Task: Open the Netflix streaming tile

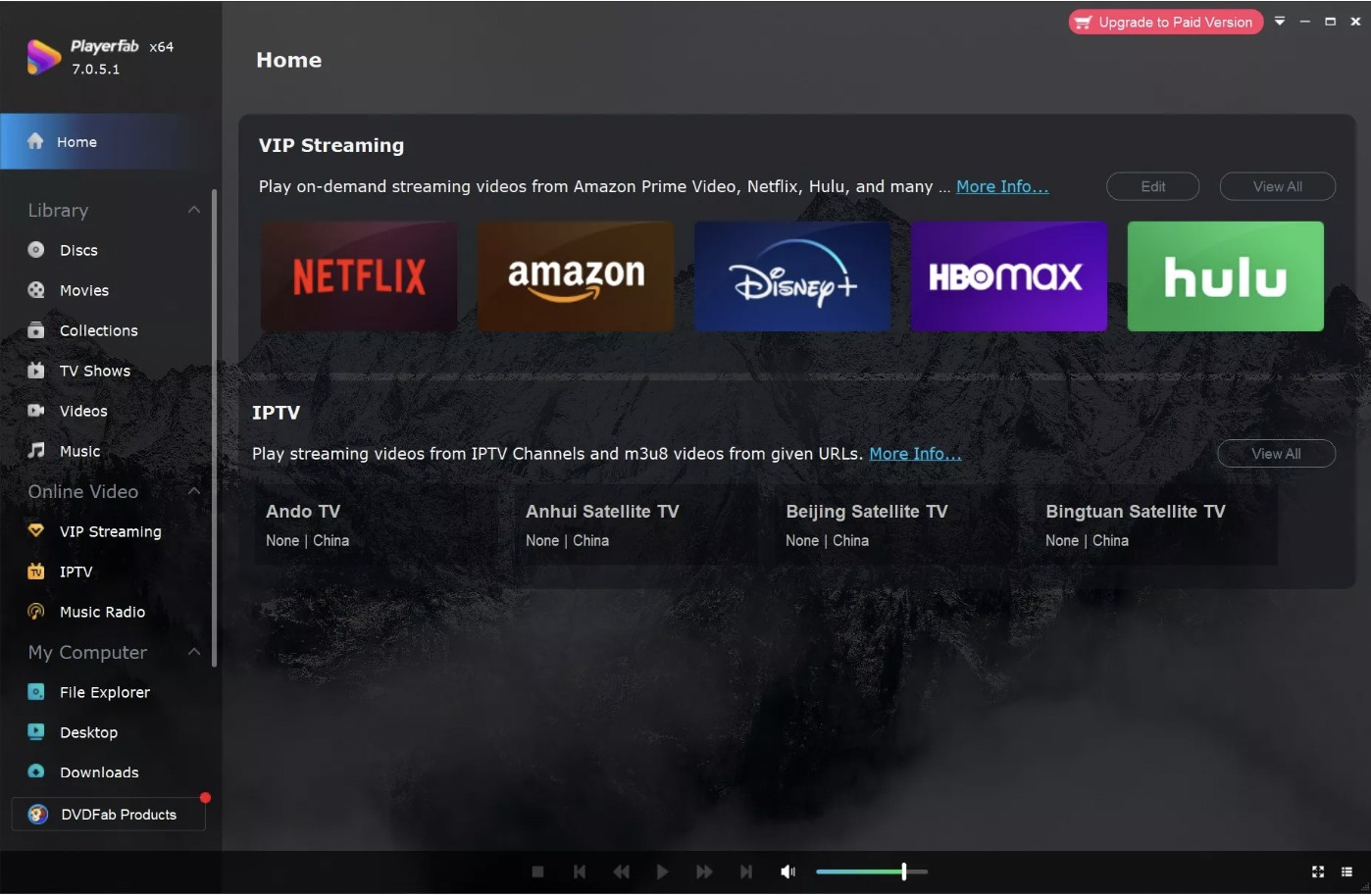Action: pyautogui.click(x=359, y=276)
